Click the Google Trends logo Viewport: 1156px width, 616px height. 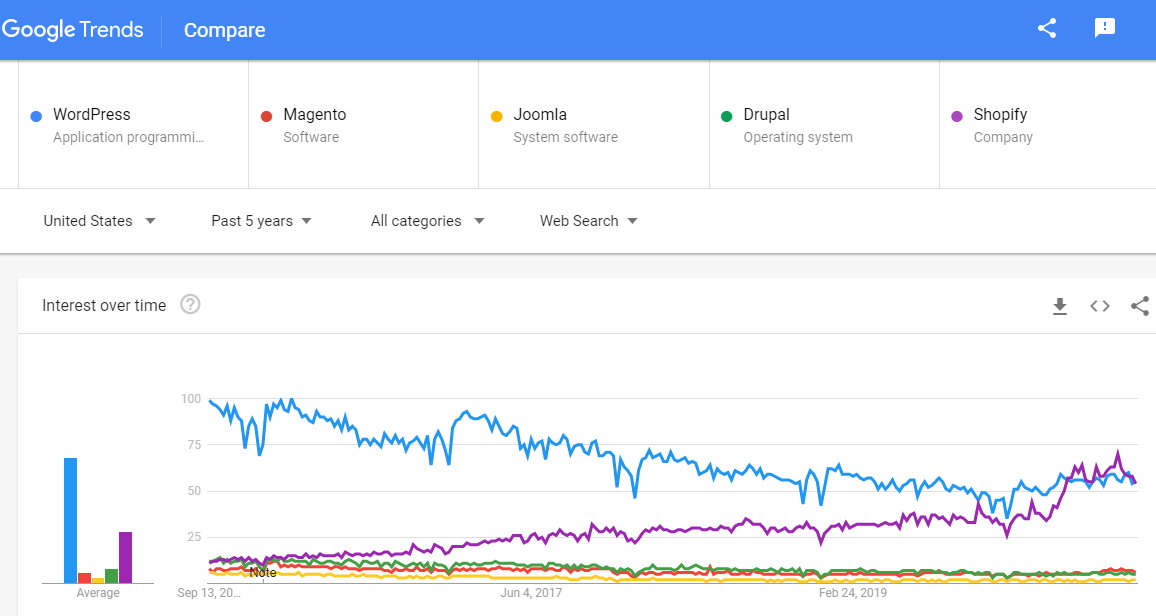[73, 29]
